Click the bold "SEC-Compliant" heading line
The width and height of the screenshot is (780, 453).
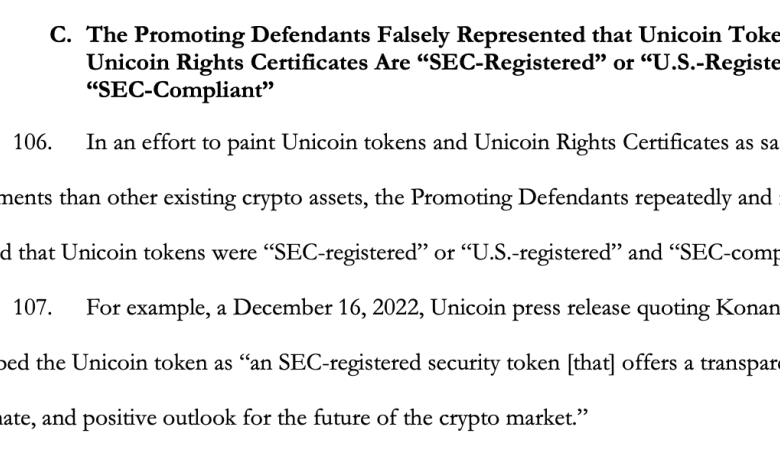click(x=180, y=91)
